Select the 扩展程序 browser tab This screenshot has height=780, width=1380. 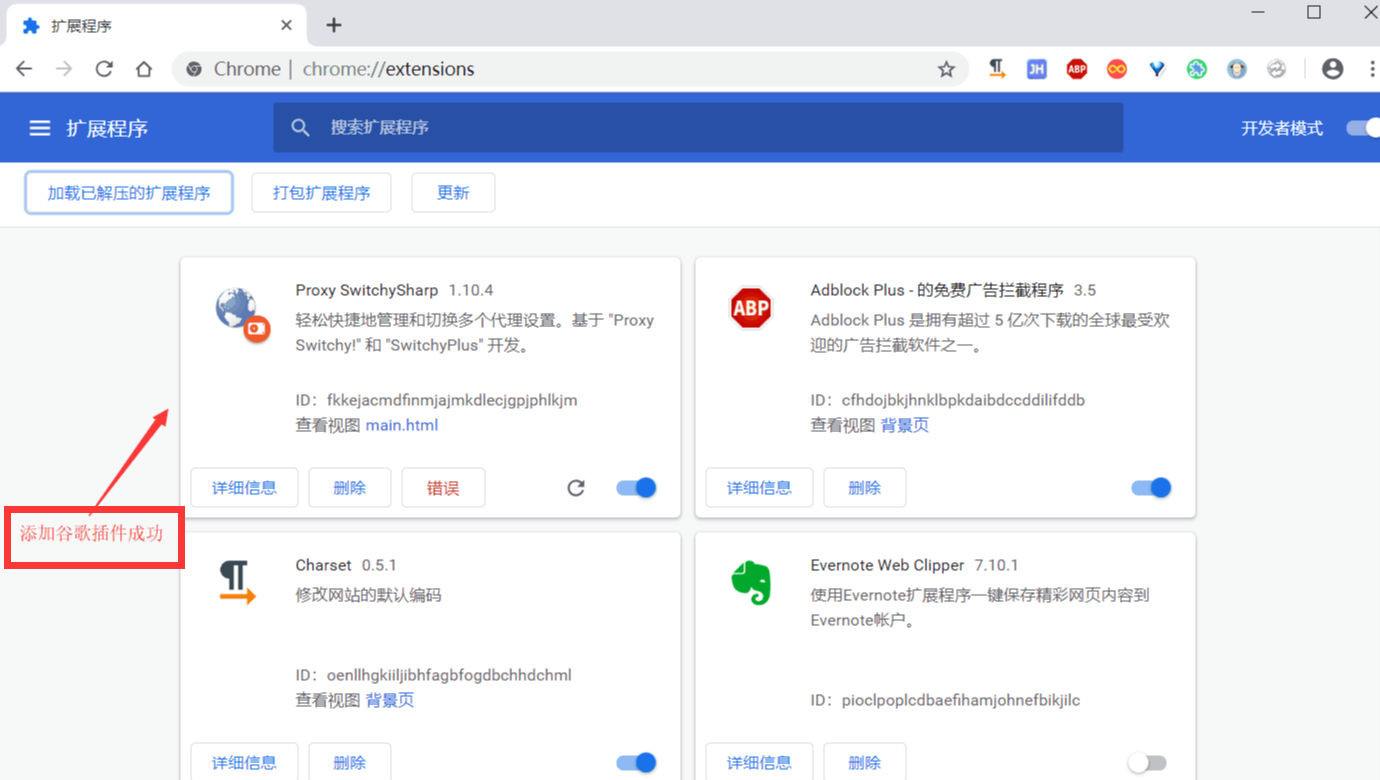150,26
